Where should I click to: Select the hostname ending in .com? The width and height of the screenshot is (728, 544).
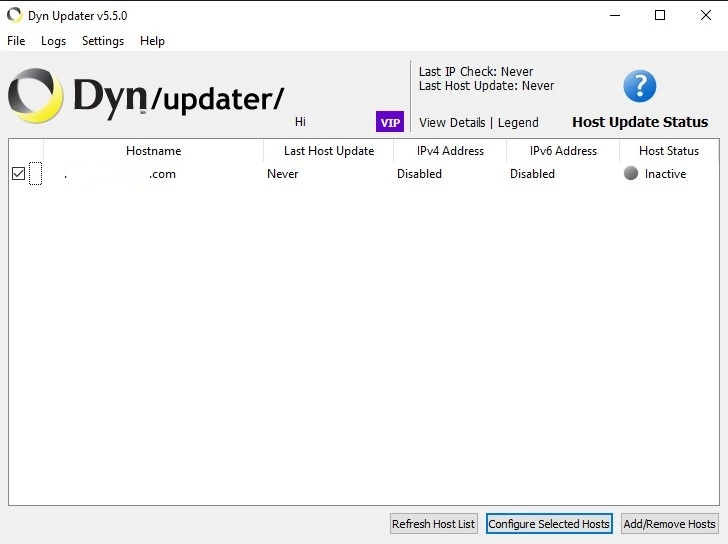[120, 174]
